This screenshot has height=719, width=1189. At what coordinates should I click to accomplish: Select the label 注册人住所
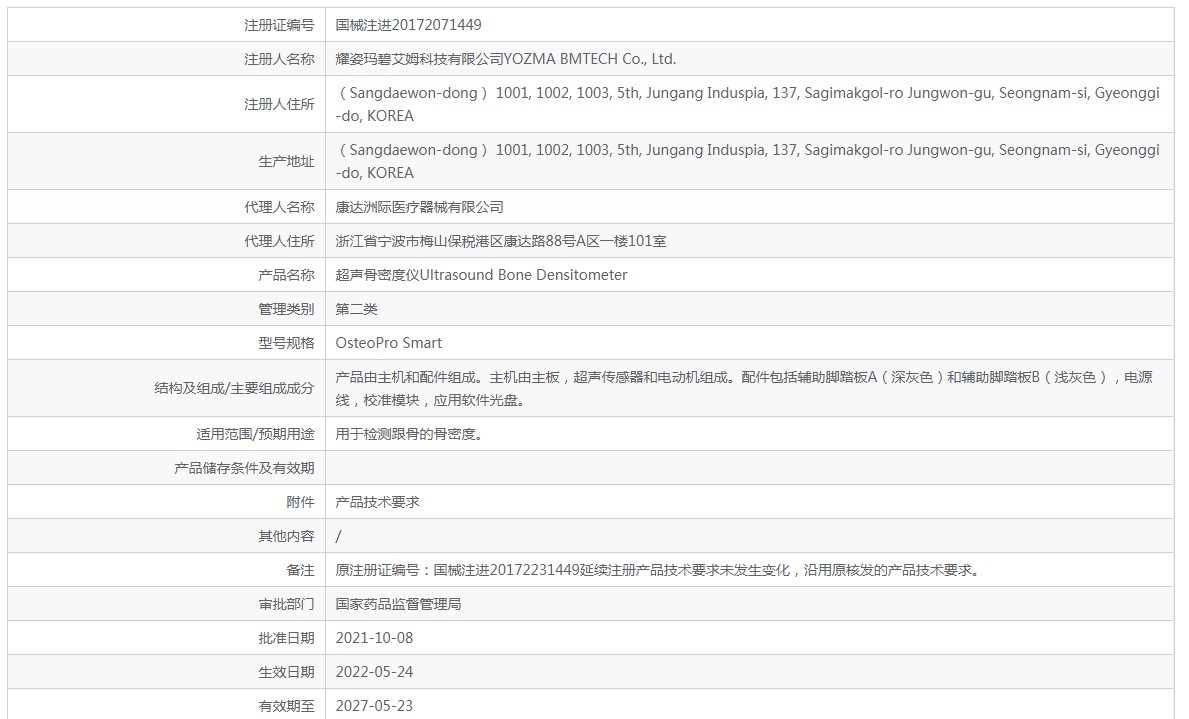[279, 104]
